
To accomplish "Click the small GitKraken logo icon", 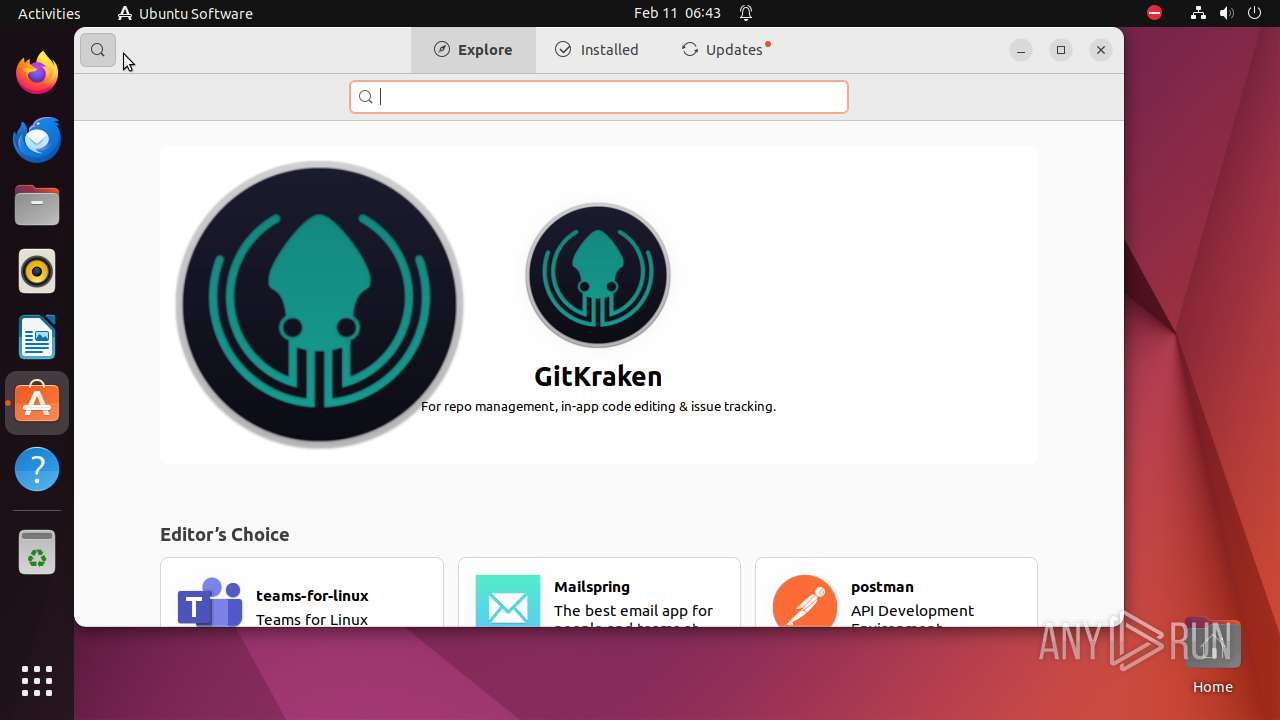I will click(598, 275).
